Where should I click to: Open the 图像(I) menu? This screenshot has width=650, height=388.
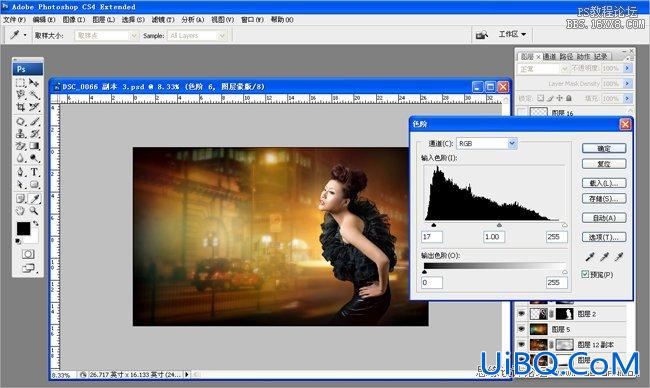[x=74, y=19]
